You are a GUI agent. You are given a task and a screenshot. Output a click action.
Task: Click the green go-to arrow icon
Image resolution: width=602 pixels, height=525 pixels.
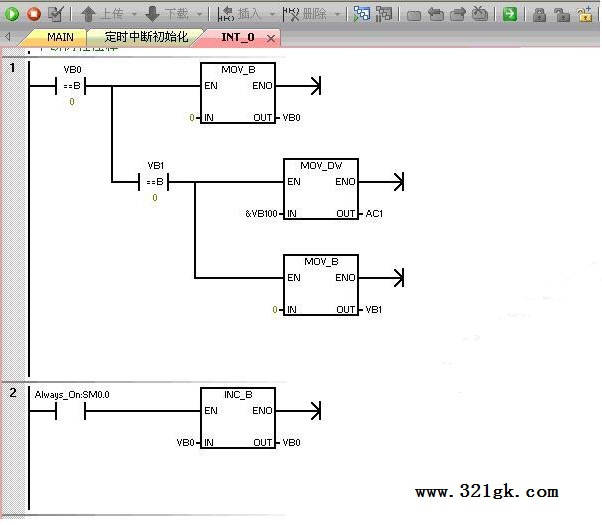pos(510,14)
